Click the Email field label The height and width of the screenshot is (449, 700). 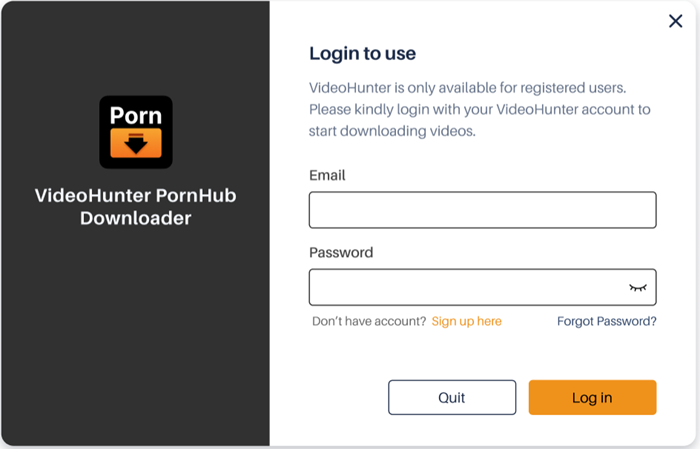pyautogui.click(x=327, y=175)
